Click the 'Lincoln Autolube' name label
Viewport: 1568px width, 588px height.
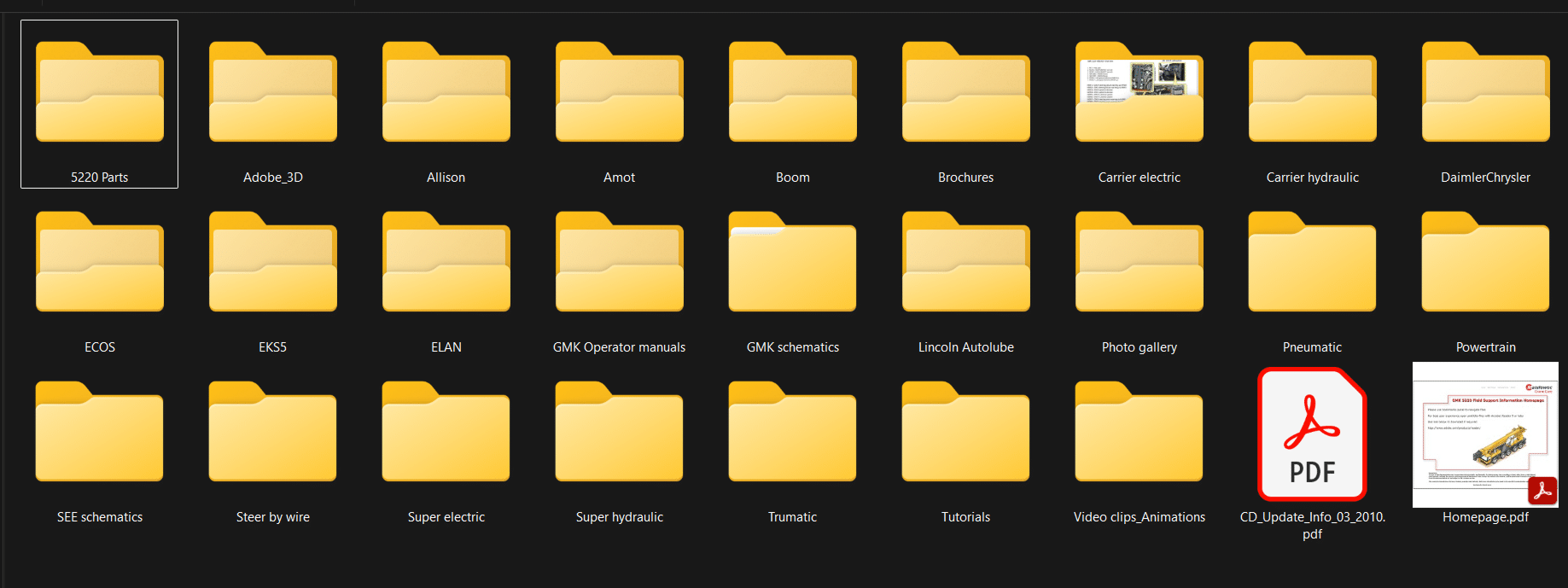[966, 347]
